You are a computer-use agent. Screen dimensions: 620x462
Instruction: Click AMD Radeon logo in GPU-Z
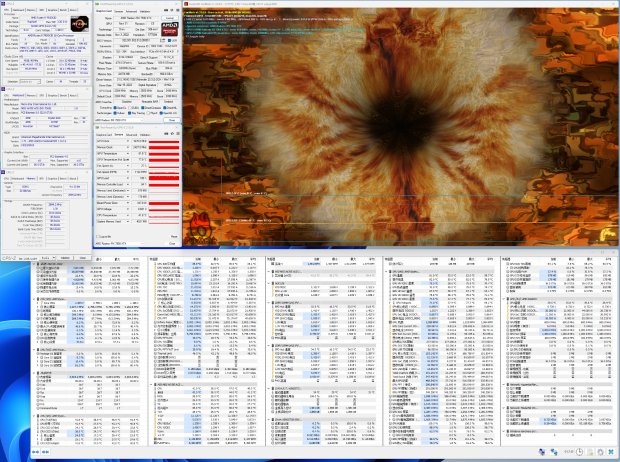click(170, 29)
